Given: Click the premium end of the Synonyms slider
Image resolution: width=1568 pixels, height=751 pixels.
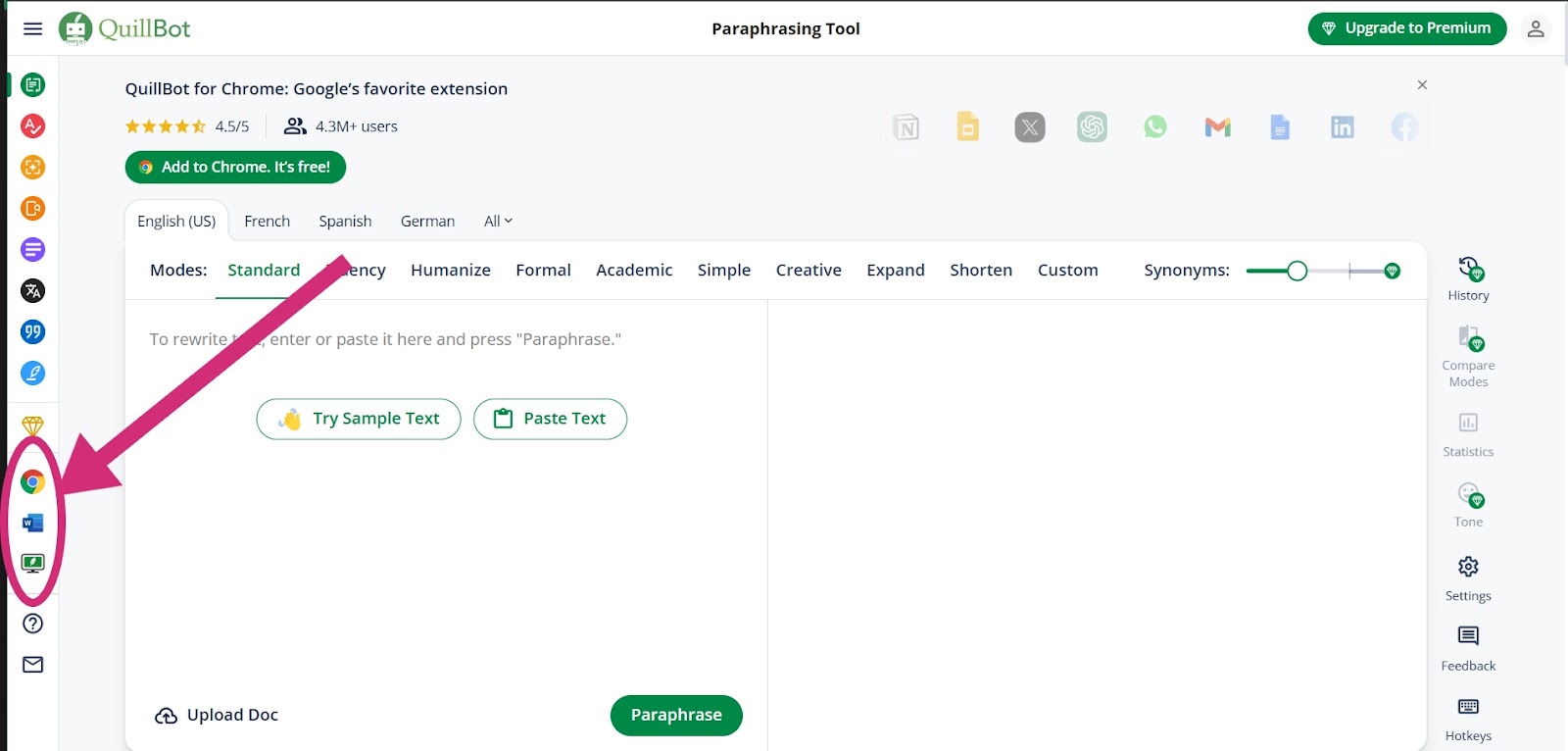Looking at the screenshot, I should coord(1392,271).
